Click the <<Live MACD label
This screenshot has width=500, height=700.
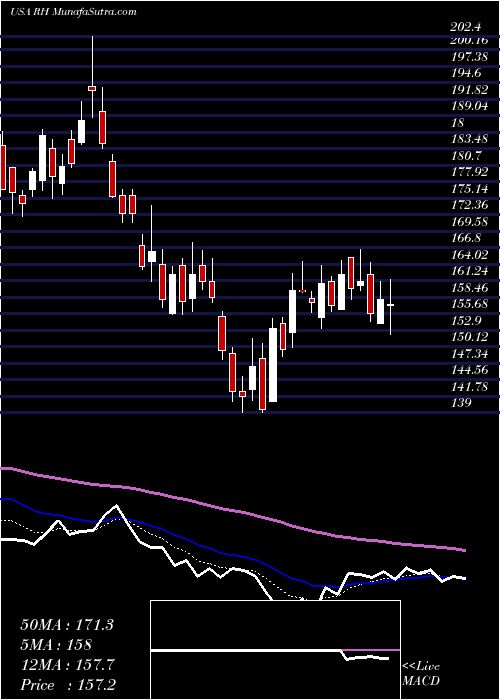pyautogui.click(x=421, y=674)
